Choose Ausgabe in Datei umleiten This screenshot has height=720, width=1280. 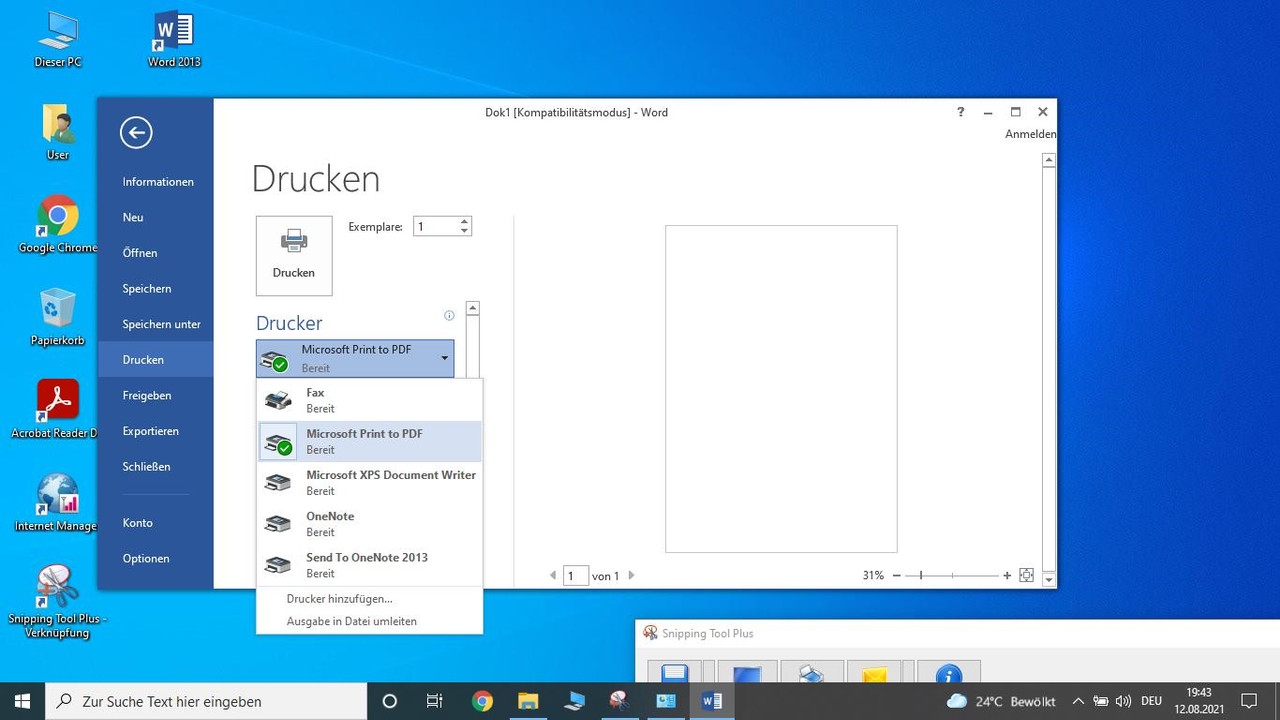[351, 621]
